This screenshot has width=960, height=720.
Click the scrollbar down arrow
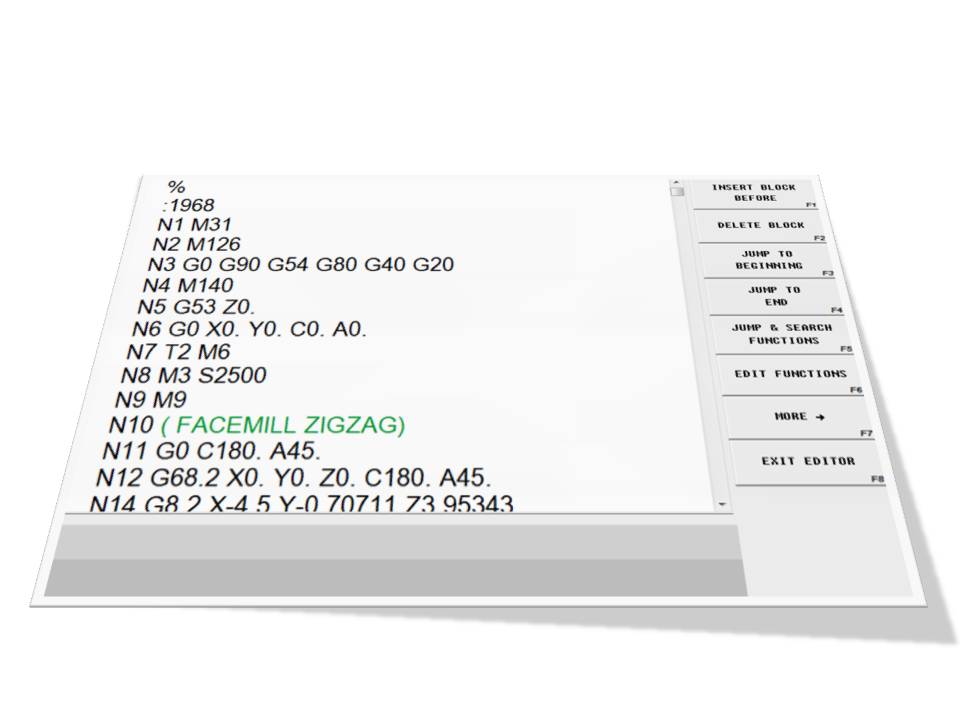point(722,504)
